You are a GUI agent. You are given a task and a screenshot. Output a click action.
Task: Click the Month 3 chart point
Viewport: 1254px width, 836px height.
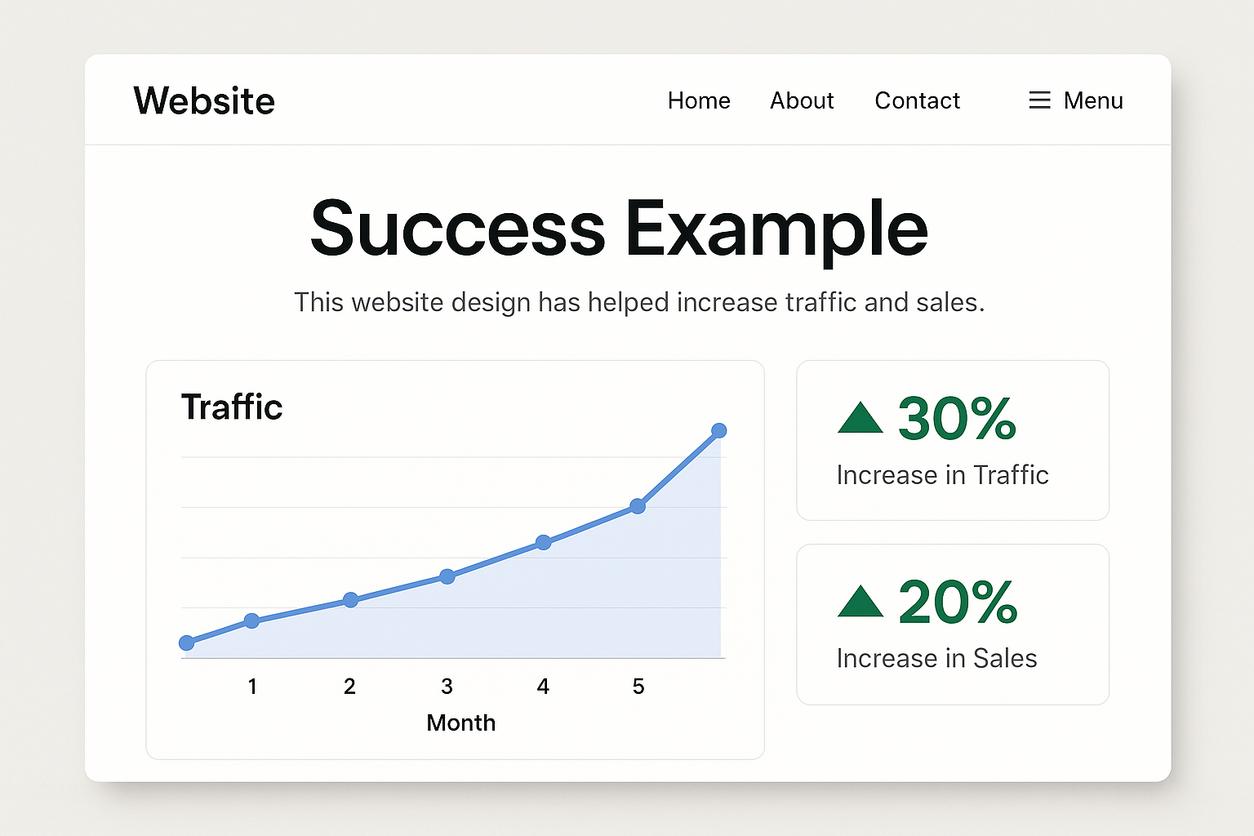pyautogui.click(x=447, y=576)
